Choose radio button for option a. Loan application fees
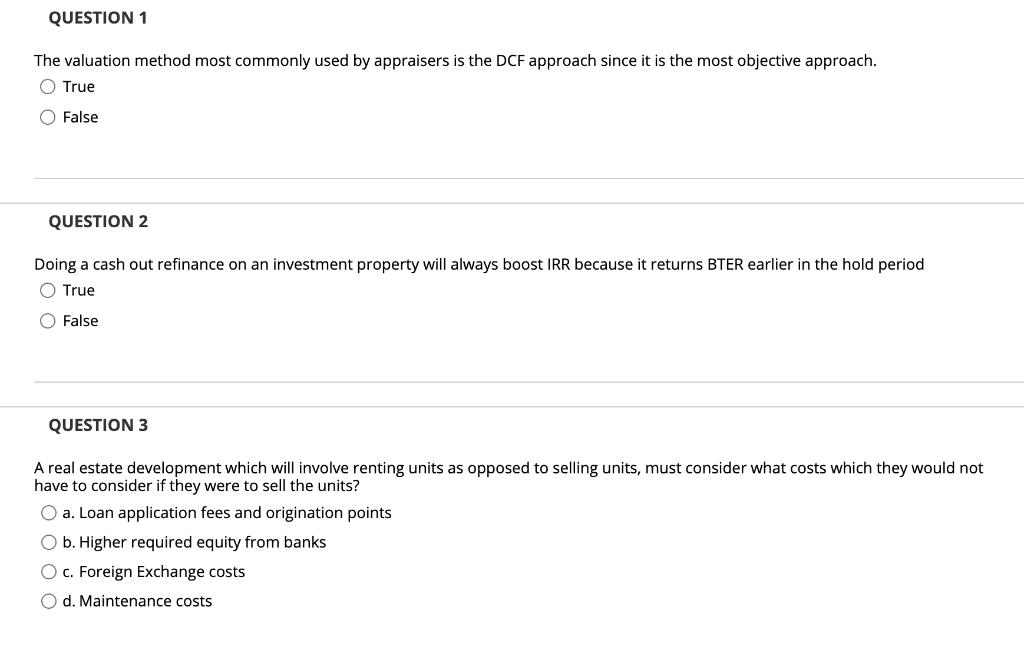This screenshot has height=650, width=1024. click(x=49, y=513)
